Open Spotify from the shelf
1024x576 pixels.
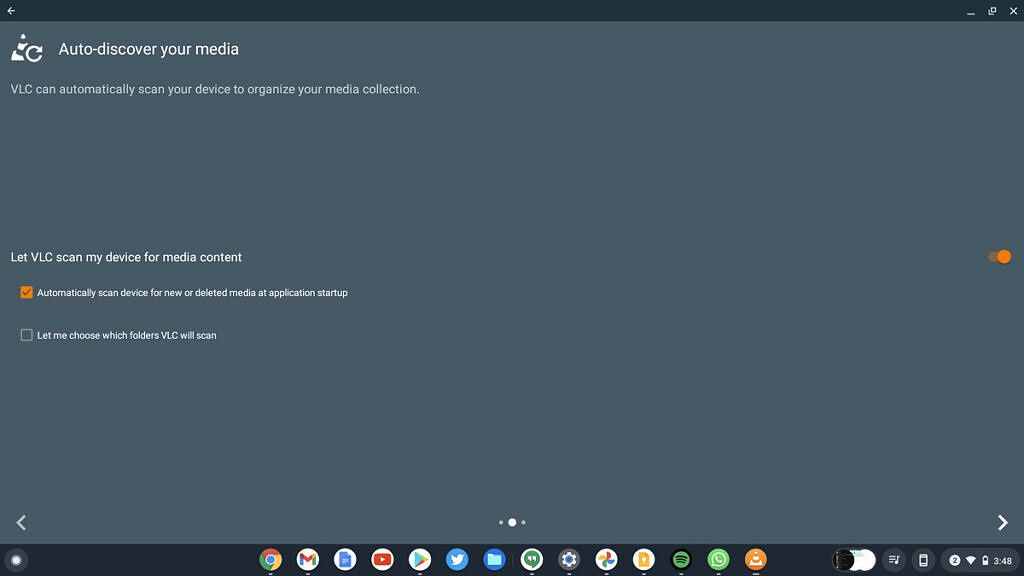pyautogui.click(x=680, y=560)
